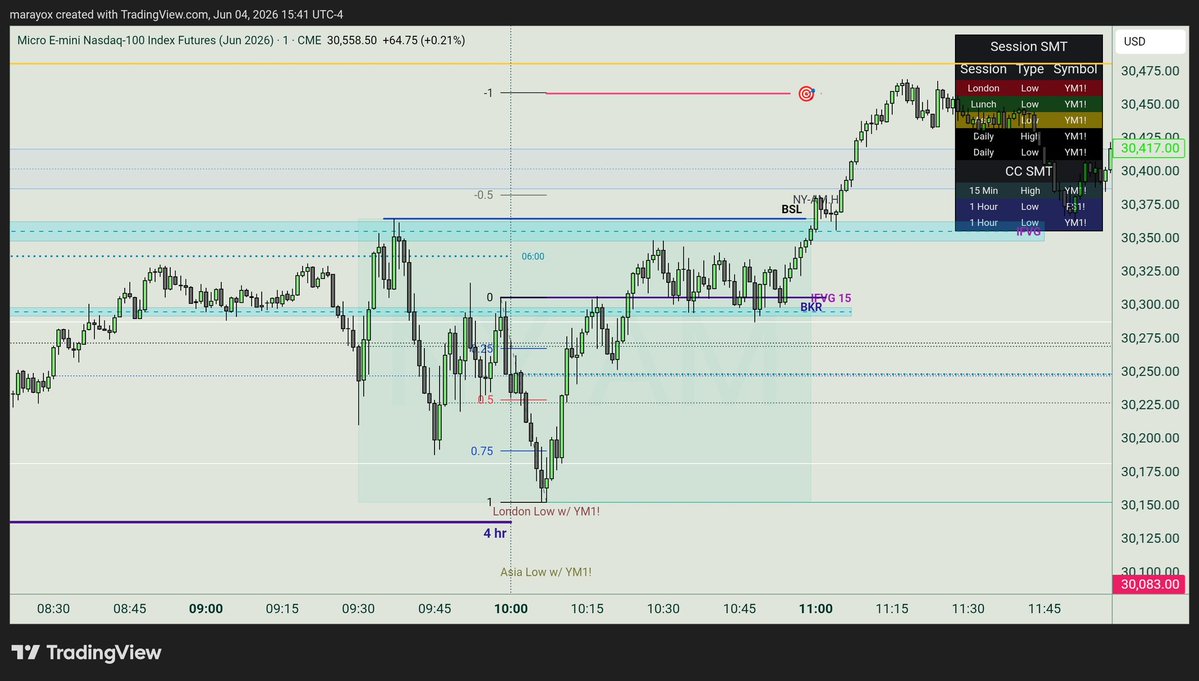
Task: Click the 11:45 time axis label
Action: click(x=1044, y=609)
